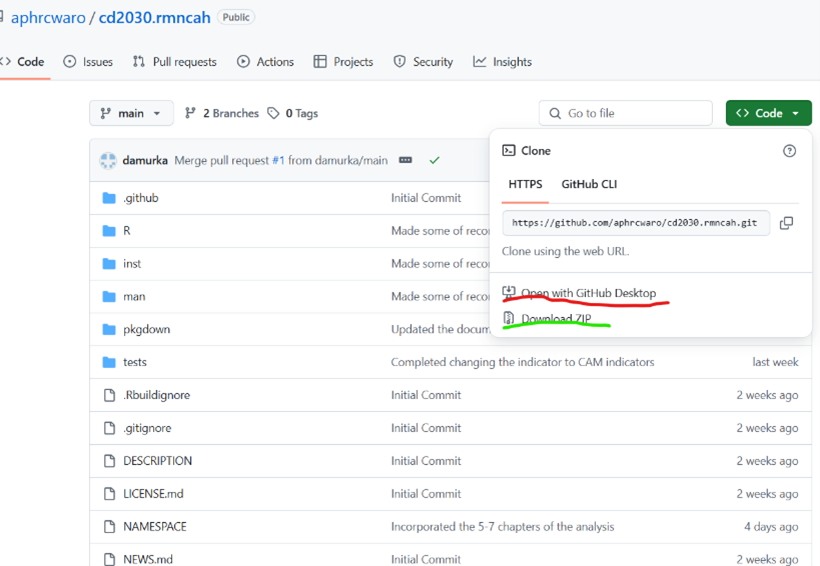Viewport: 820px width, 566px height.
Task: Toggle the green Code dropdown button
Action: pyautogui.click(x=769, y=113)
